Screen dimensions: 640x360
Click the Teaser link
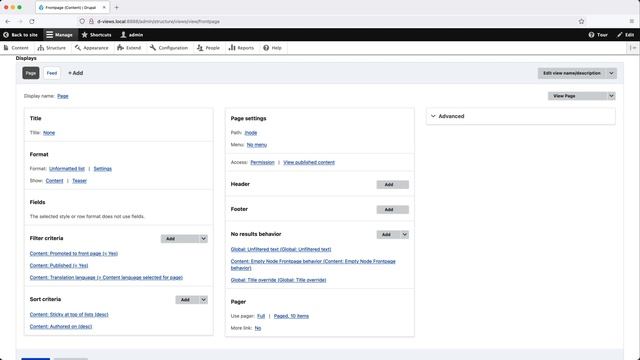click(79, 181)
